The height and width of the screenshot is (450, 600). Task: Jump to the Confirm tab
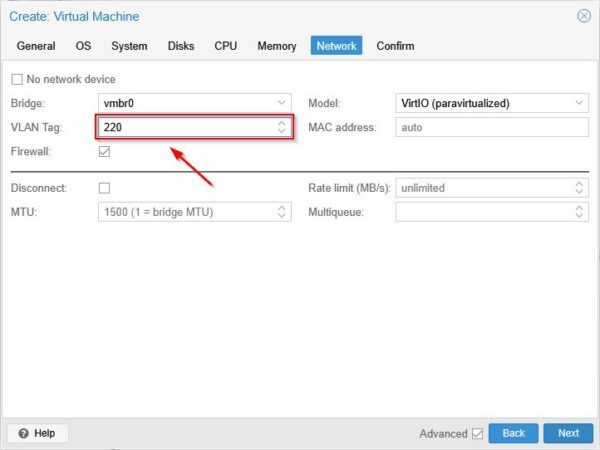click(x=395, y=46)
